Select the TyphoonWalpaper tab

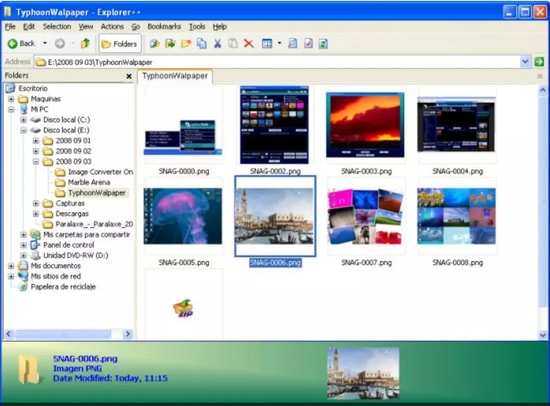[175, 76]
